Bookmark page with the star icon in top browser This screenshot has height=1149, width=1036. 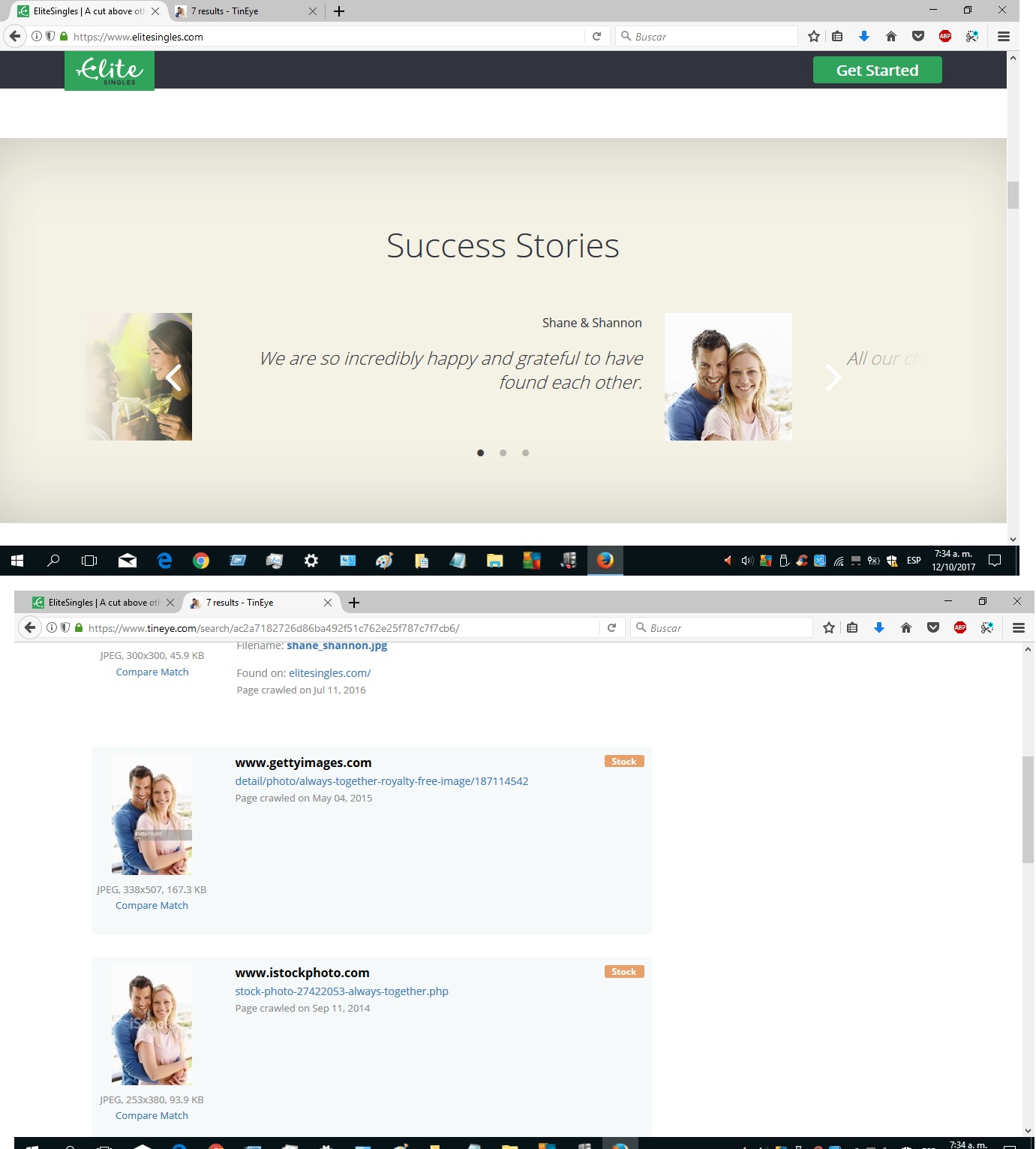814,36
